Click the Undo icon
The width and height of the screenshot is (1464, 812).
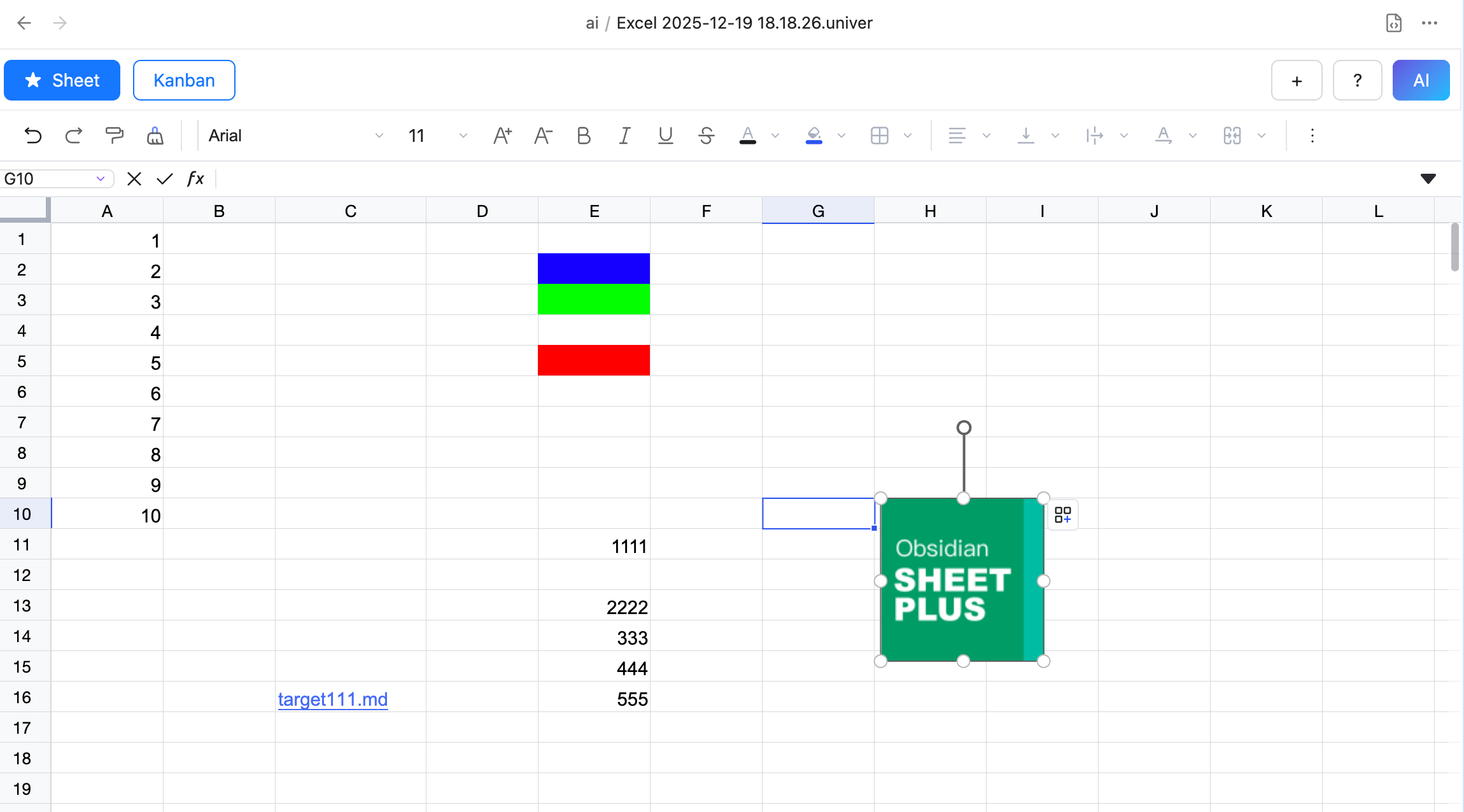pyautogui.click(x=32, y=136)
